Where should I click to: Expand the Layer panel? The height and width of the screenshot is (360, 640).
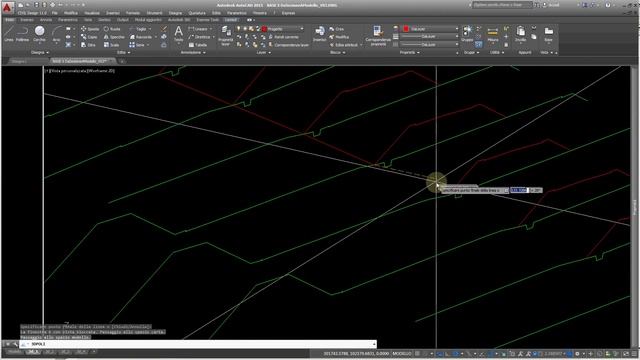(x=263, y=52)
